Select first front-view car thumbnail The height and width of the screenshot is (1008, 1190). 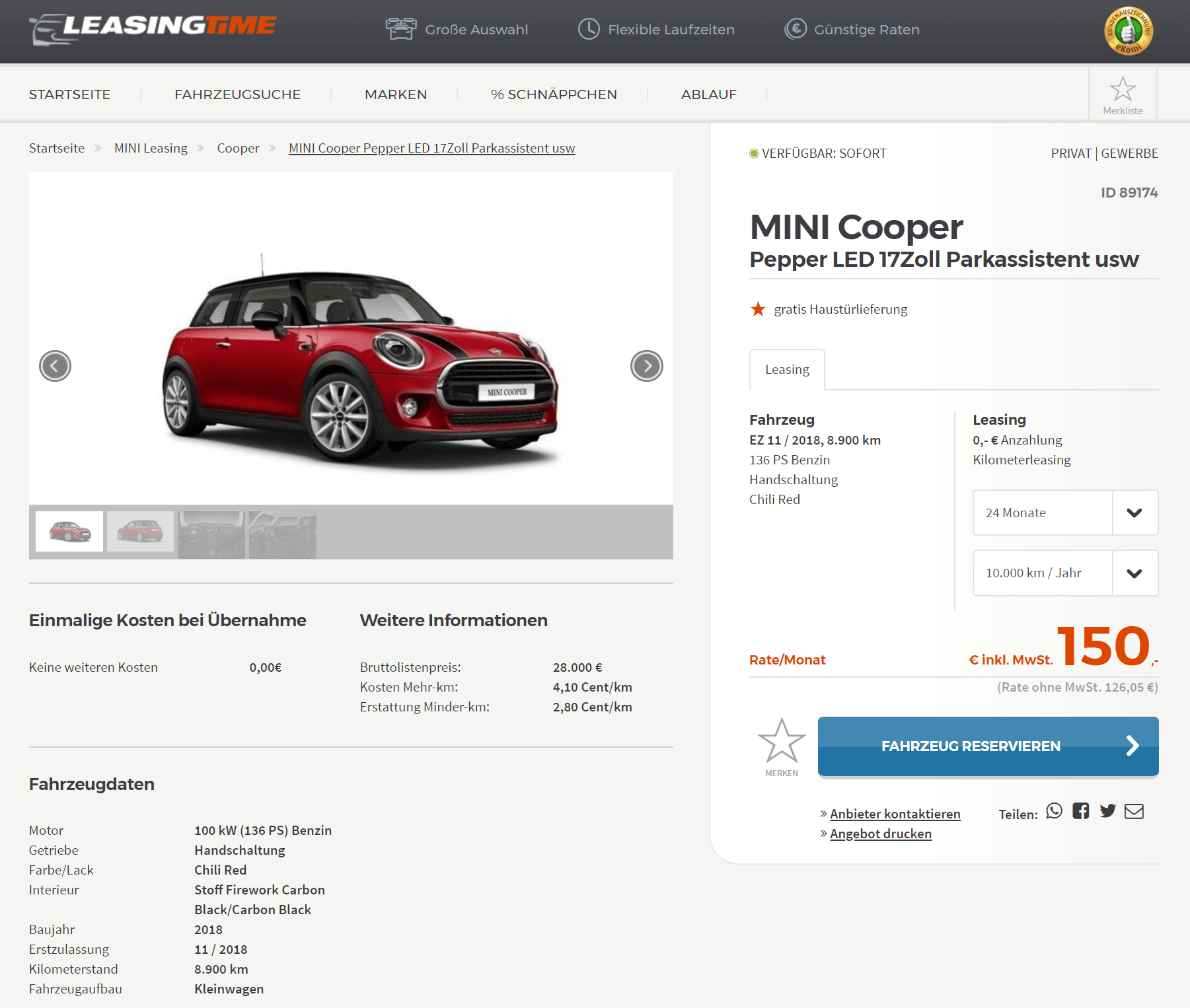(69, 531)
